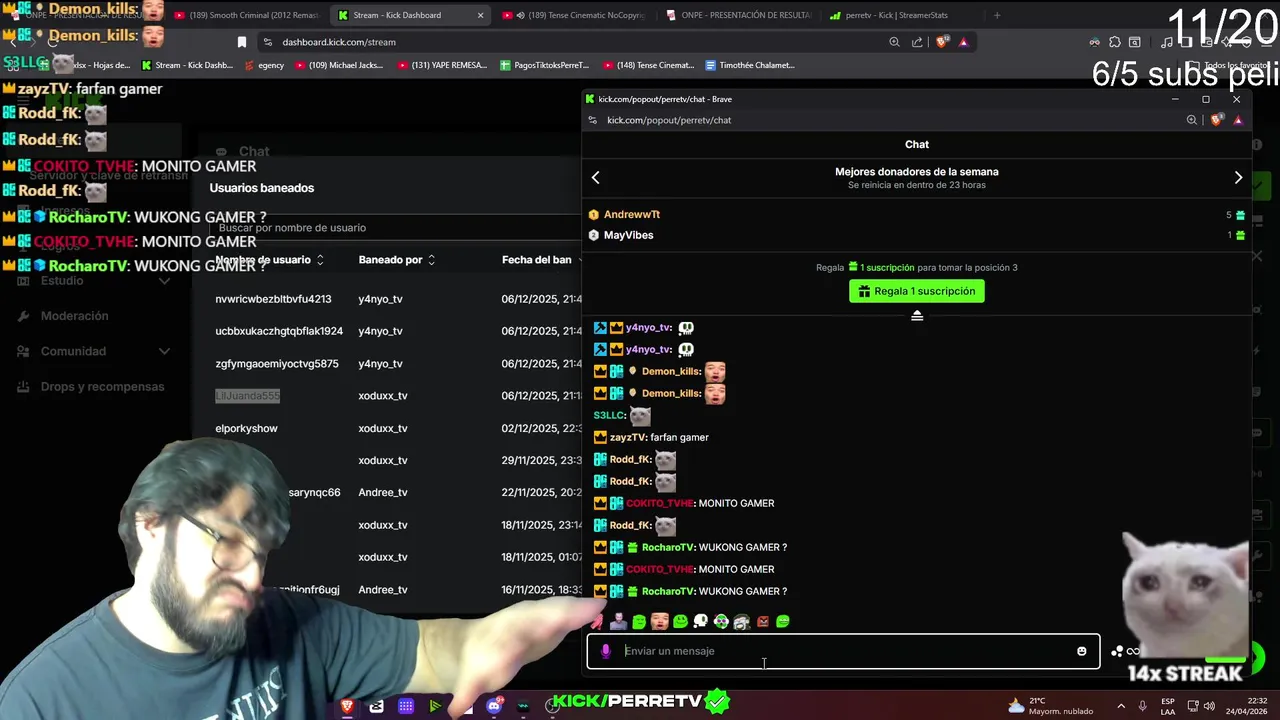Click ban date 02/12/2025 cell

coord(541,428)
